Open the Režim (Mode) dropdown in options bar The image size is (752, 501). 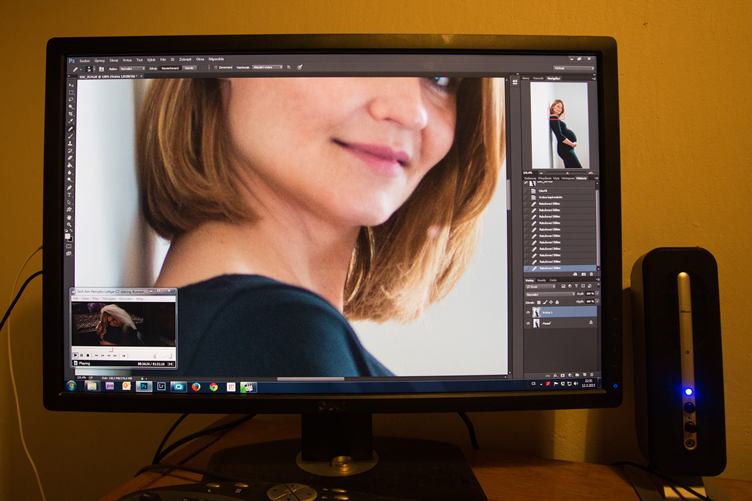tap(132, 68)
